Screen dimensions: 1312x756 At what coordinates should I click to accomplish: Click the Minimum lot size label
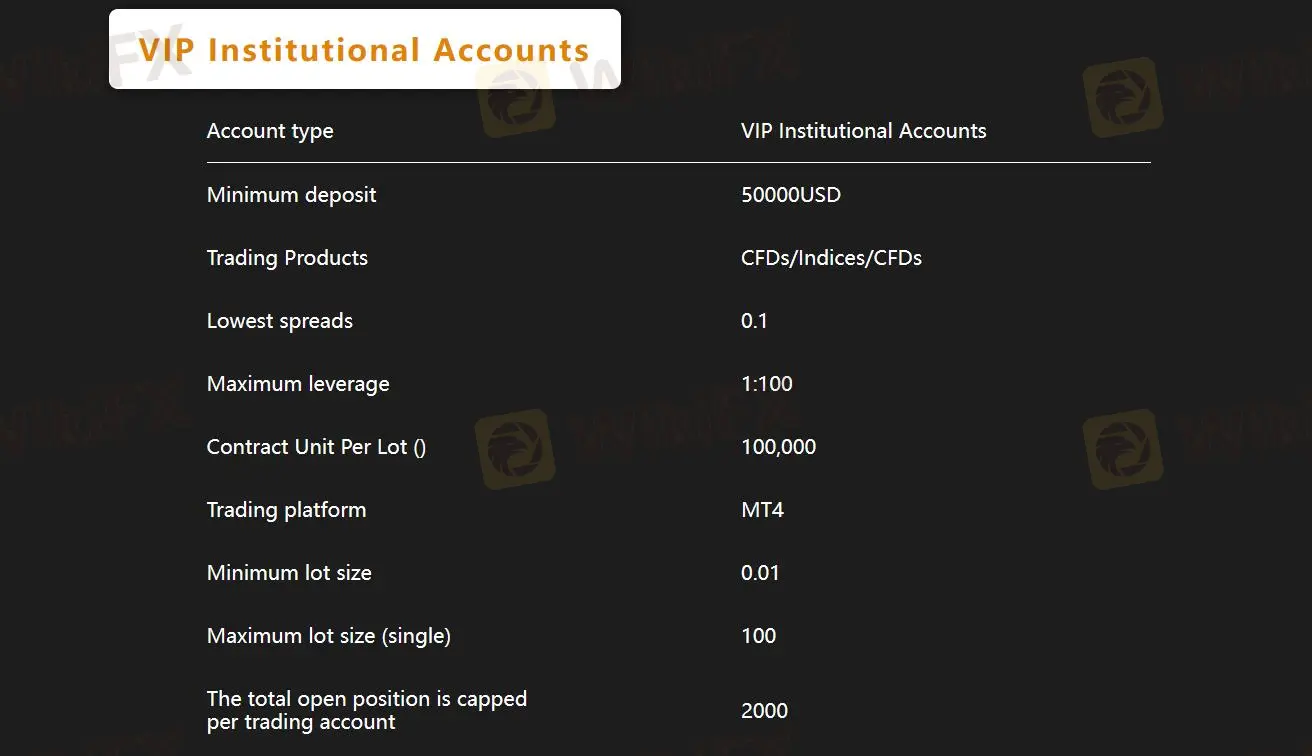pyautogui.click(x=289, y=572)
